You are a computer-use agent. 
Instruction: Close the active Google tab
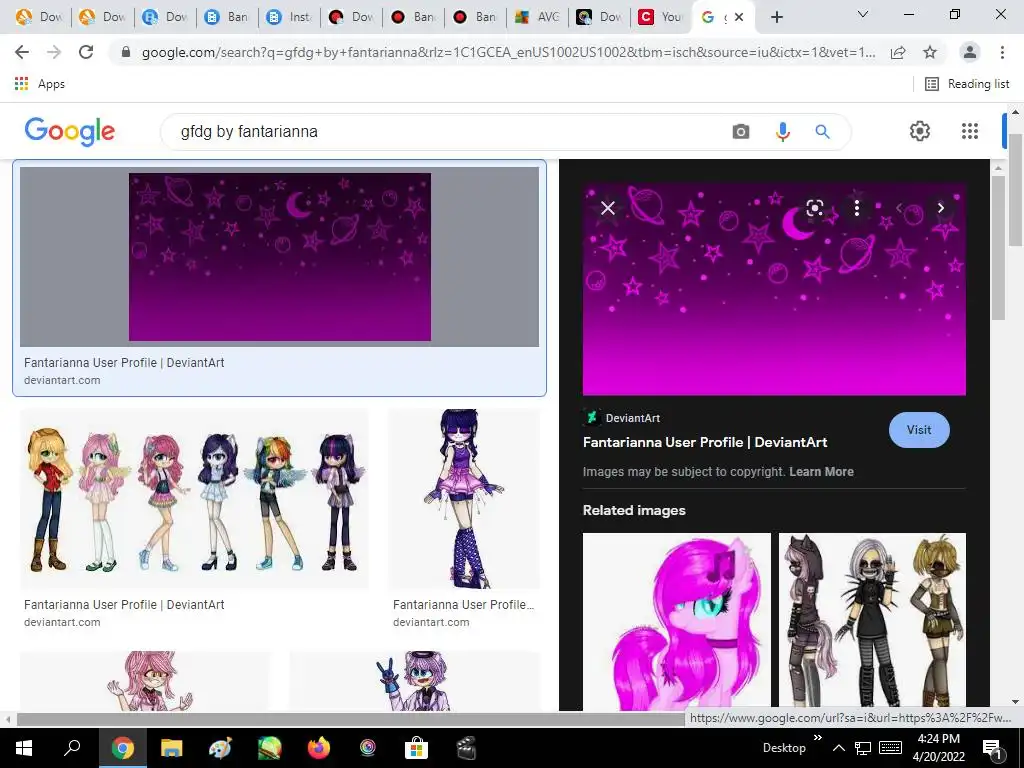pyautogui.click(x=739, y=17)
